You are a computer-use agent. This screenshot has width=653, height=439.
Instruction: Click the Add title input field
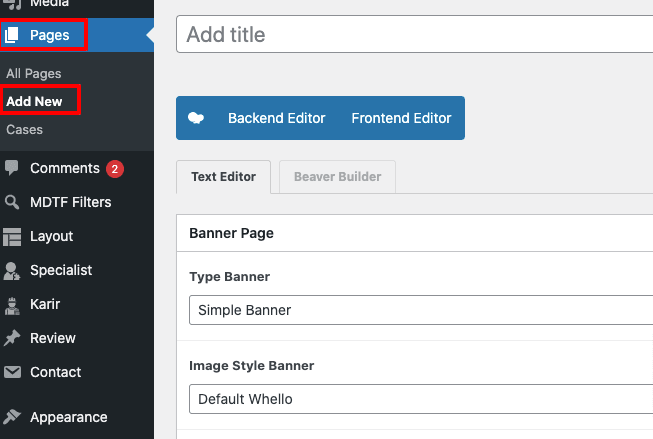point(415,35)
